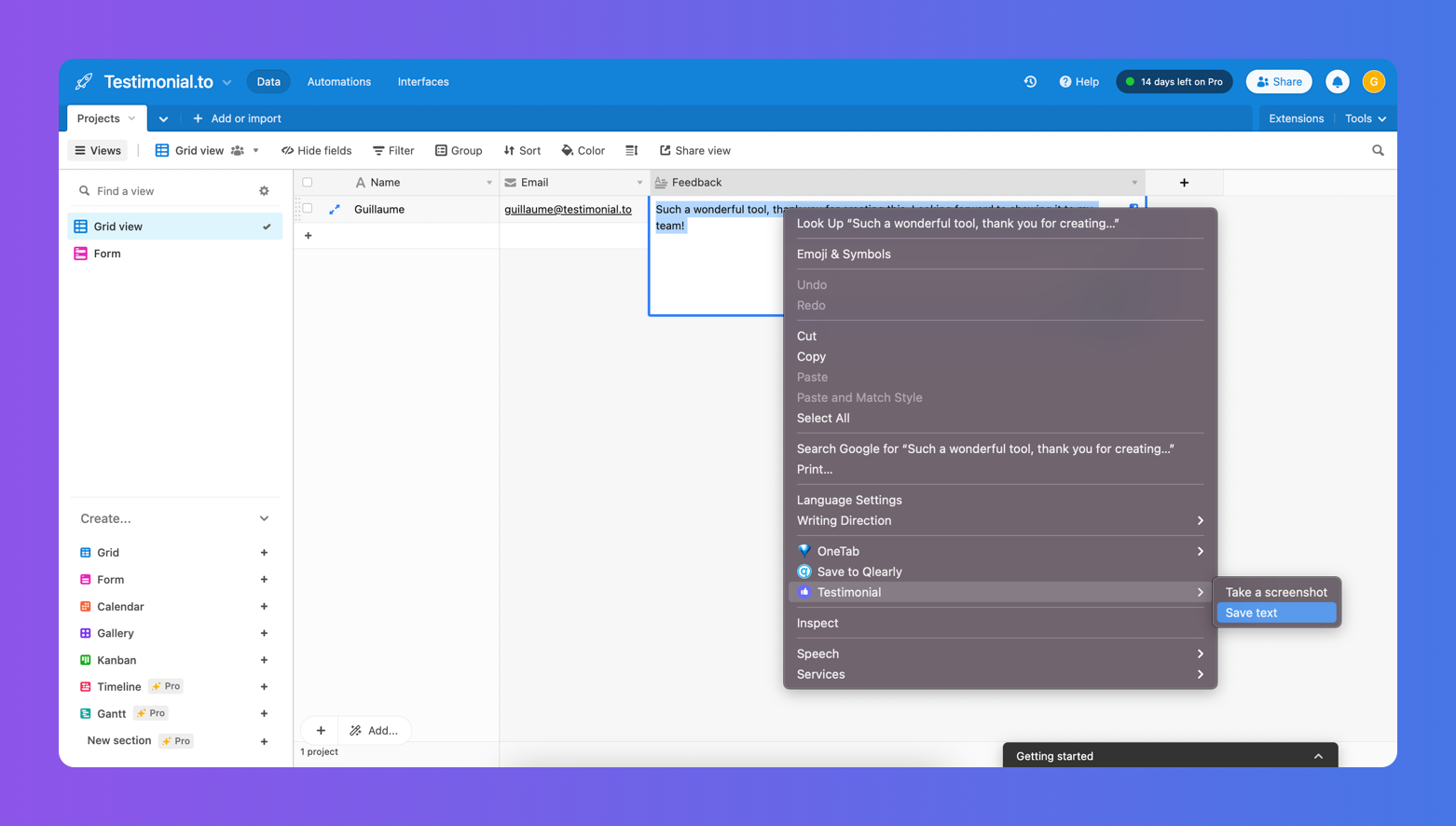Open OneTab submenu entry
The height and width of the screenshot is (826, 1456).
click(1000, 551)
